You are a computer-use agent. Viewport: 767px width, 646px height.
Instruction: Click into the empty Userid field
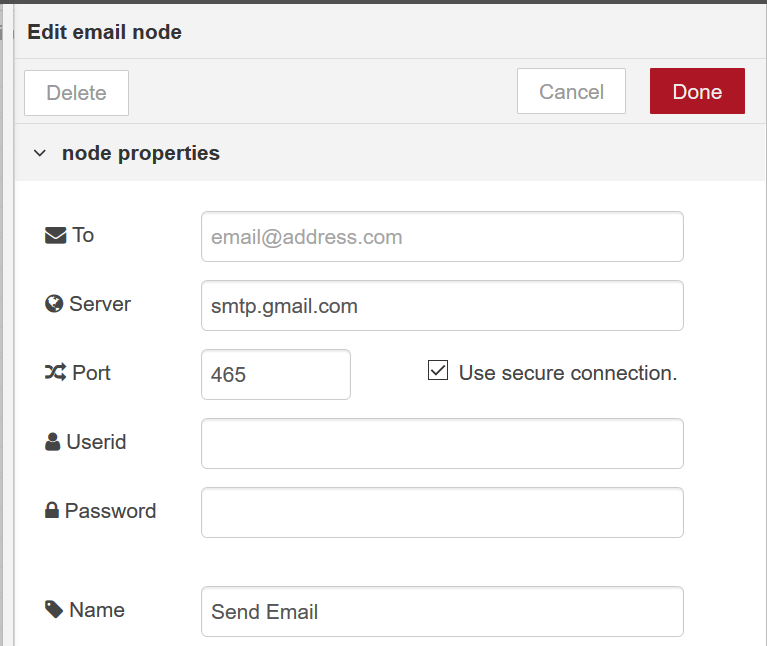coord(442,444)
